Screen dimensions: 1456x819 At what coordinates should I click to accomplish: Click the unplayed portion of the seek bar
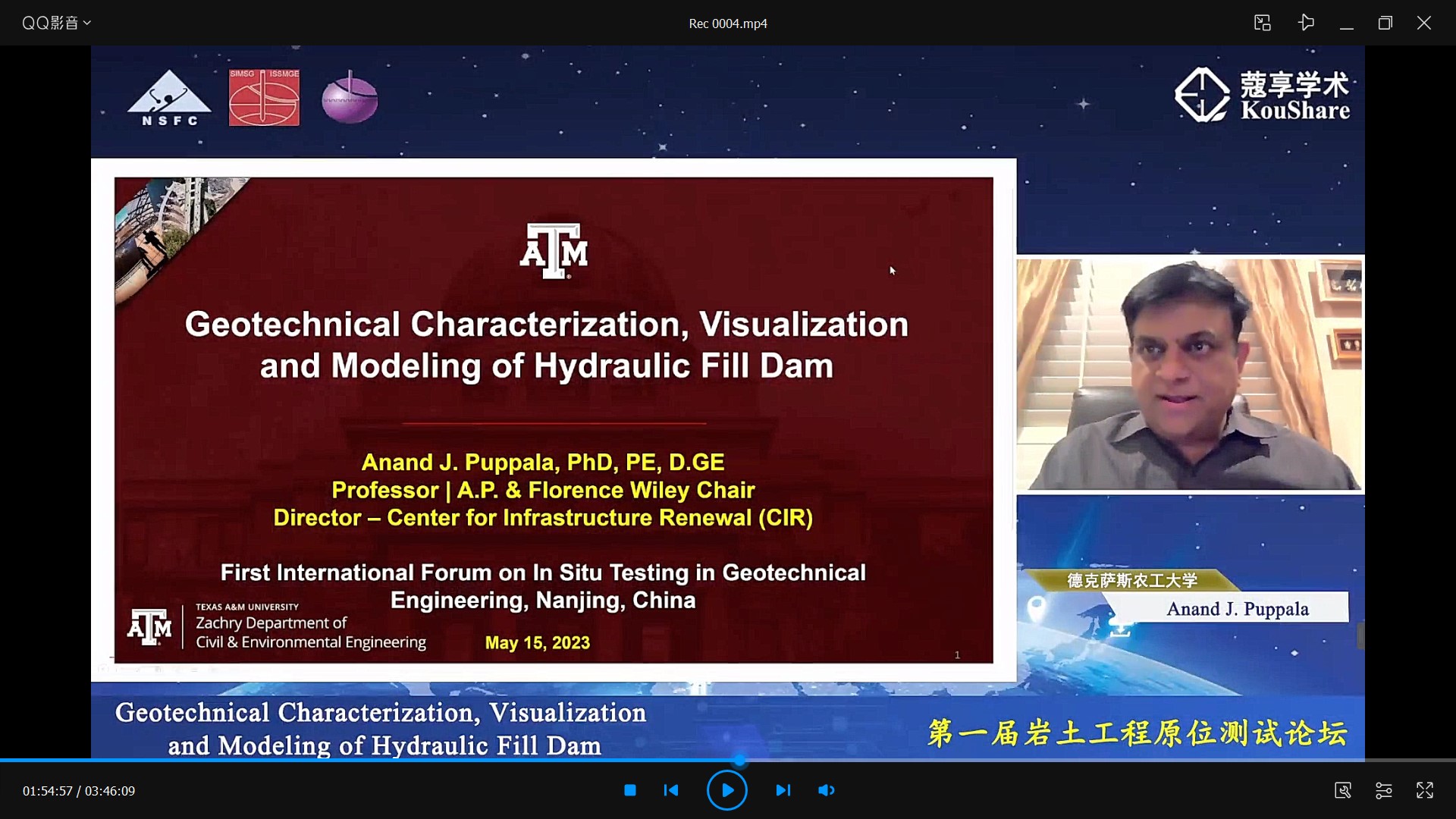pos(1062,760)
